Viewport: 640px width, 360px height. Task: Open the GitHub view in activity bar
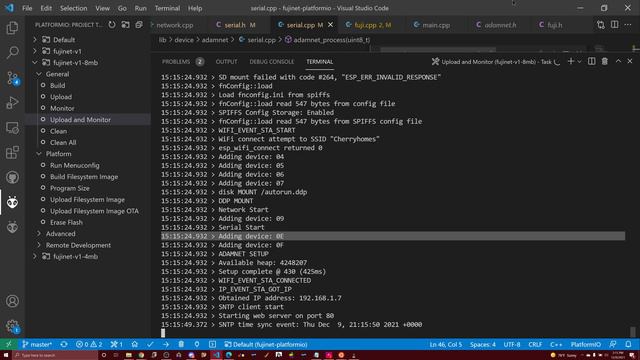point(12,178)
